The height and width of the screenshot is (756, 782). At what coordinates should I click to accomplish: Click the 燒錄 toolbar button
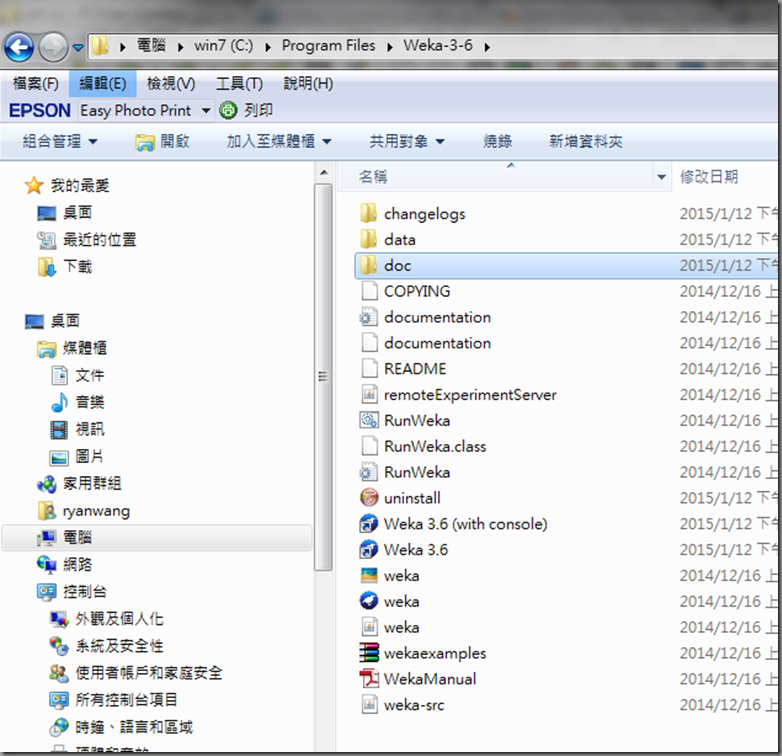click(x=497, y=141)
